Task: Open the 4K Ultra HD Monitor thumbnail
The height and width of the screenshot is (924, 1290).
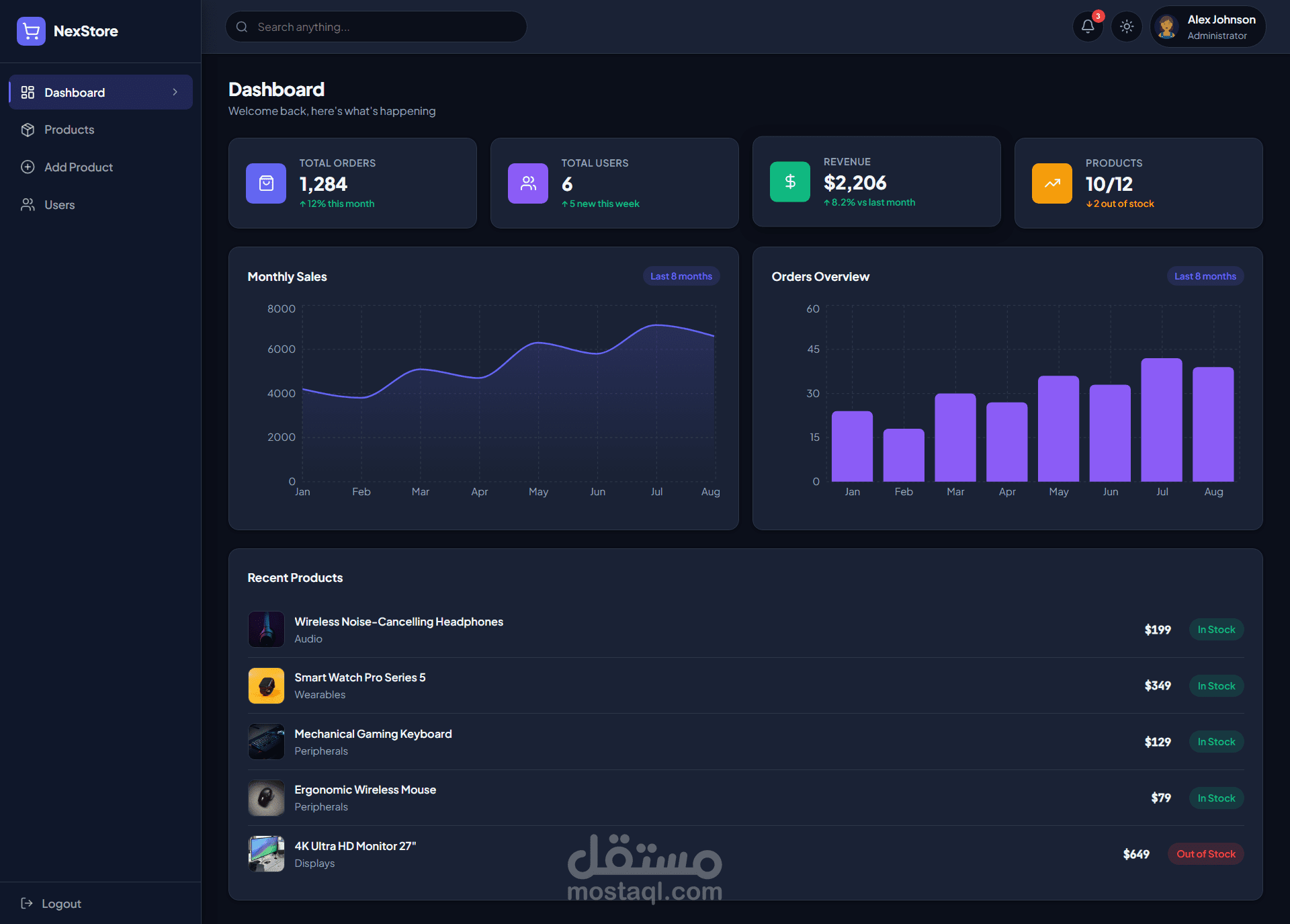Action: click(266, 854)
